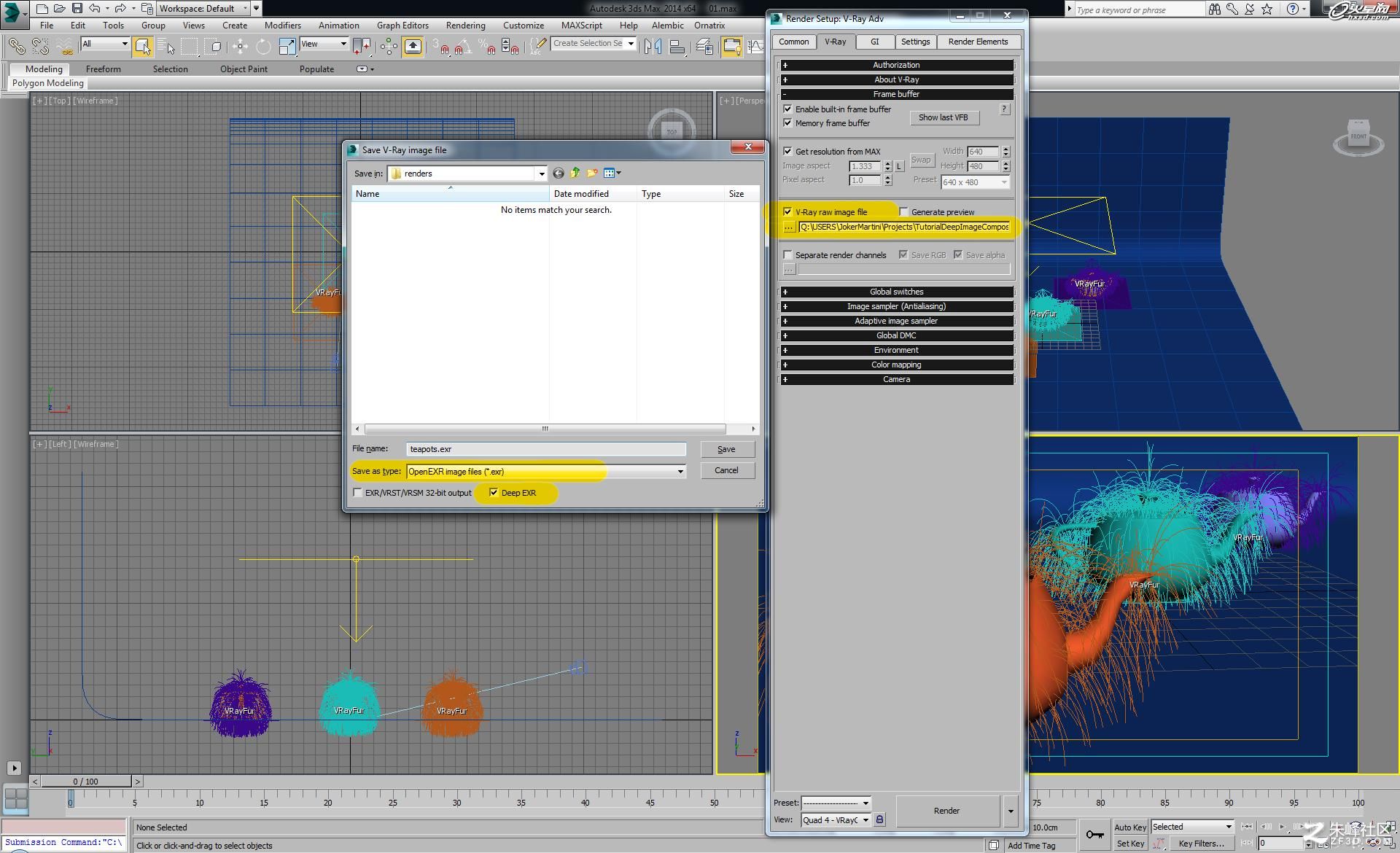Enable Generate preview checkbox

point(903,211)
